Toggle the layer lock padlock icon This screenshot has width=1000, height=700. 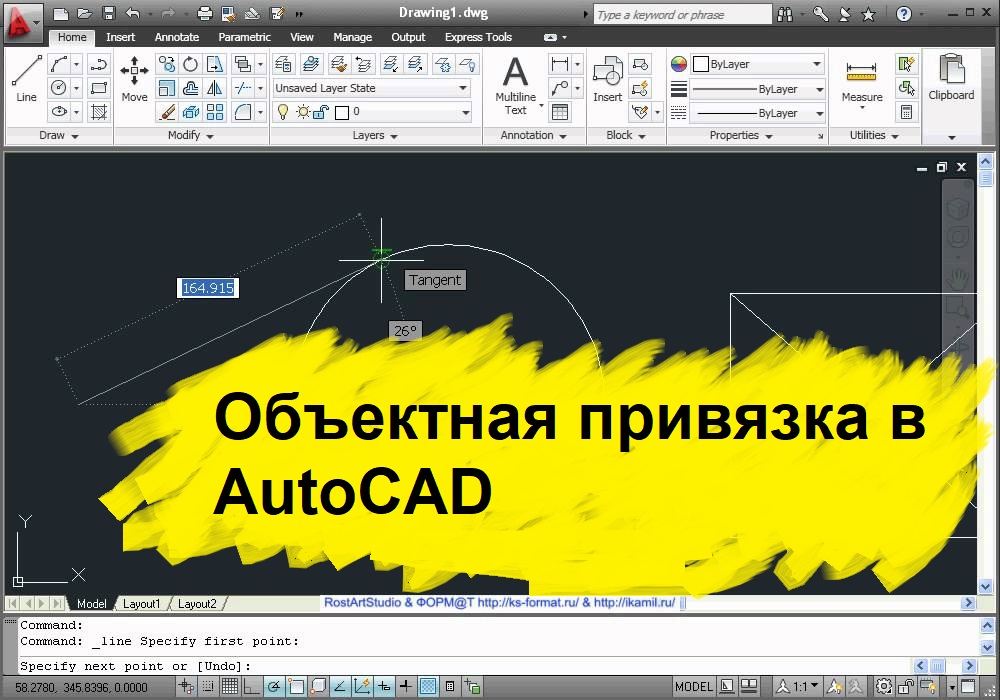321,113
